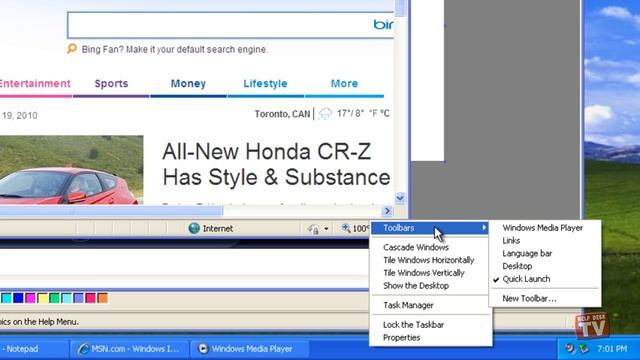
Task: Click the protected mode lock icon
Action: coord(313,229)
